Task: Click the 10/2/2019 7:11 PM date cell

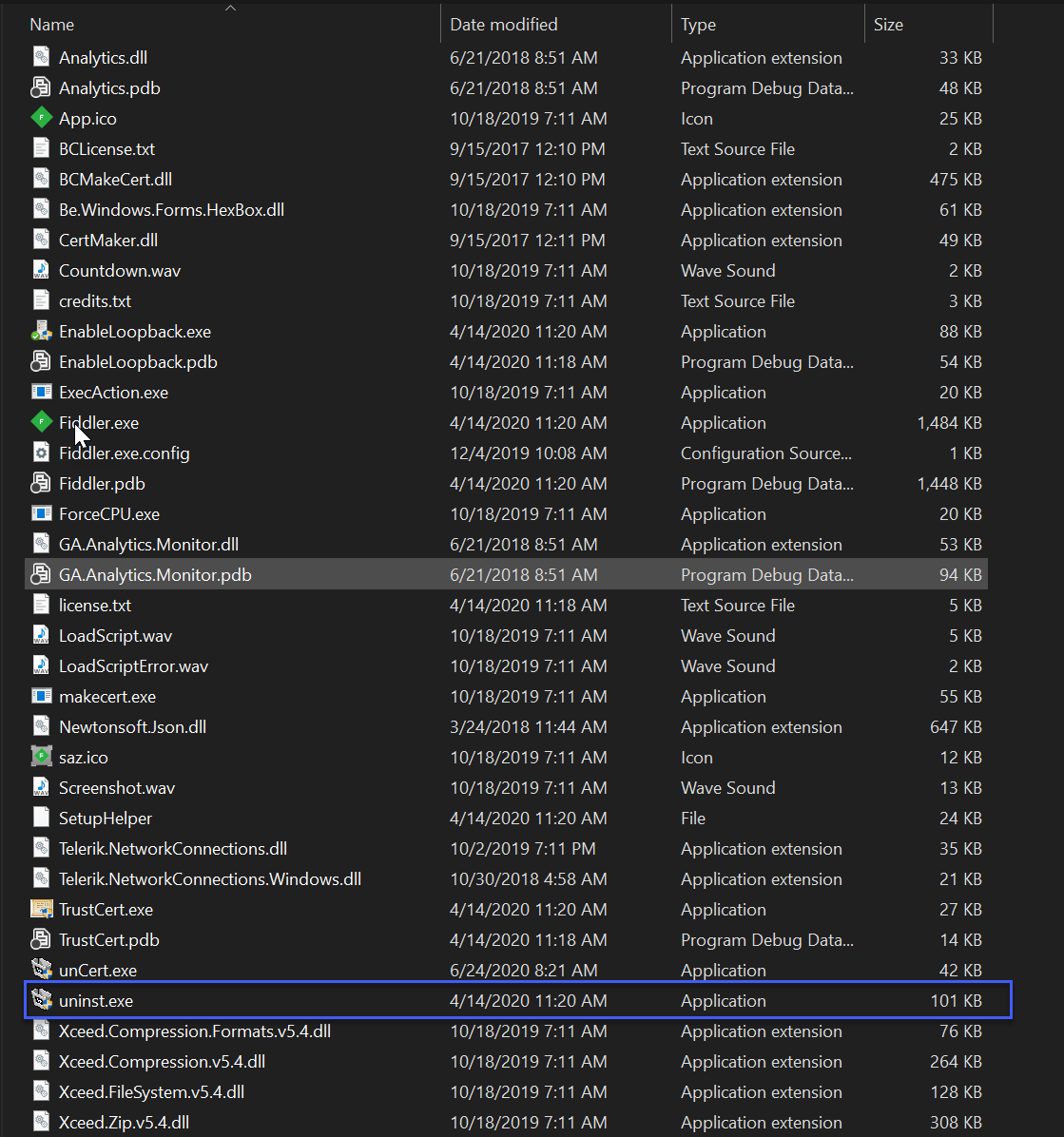Action: pyautogui.click(x=523, y=848)
